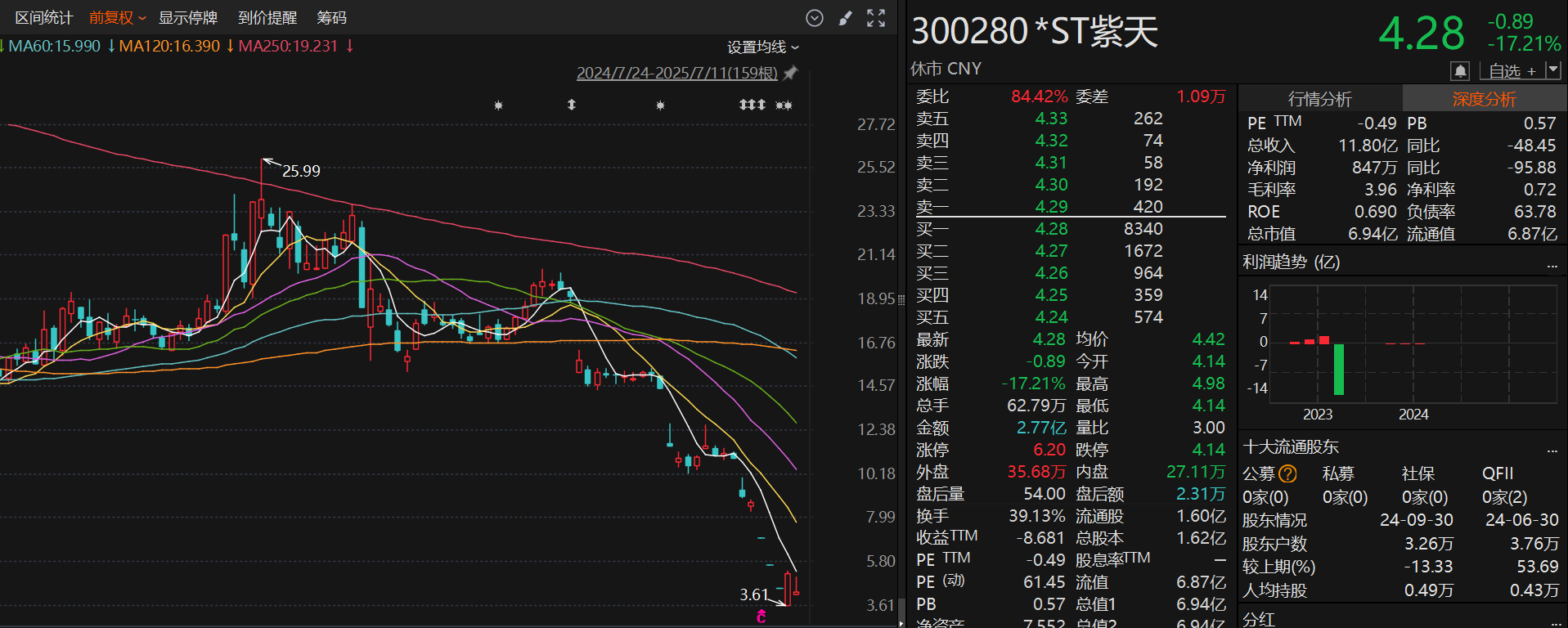Image resolution: width=1568 pixels, height=628 pixels.
Task: Click the pin icon beside date range
Action: [790, 74]
